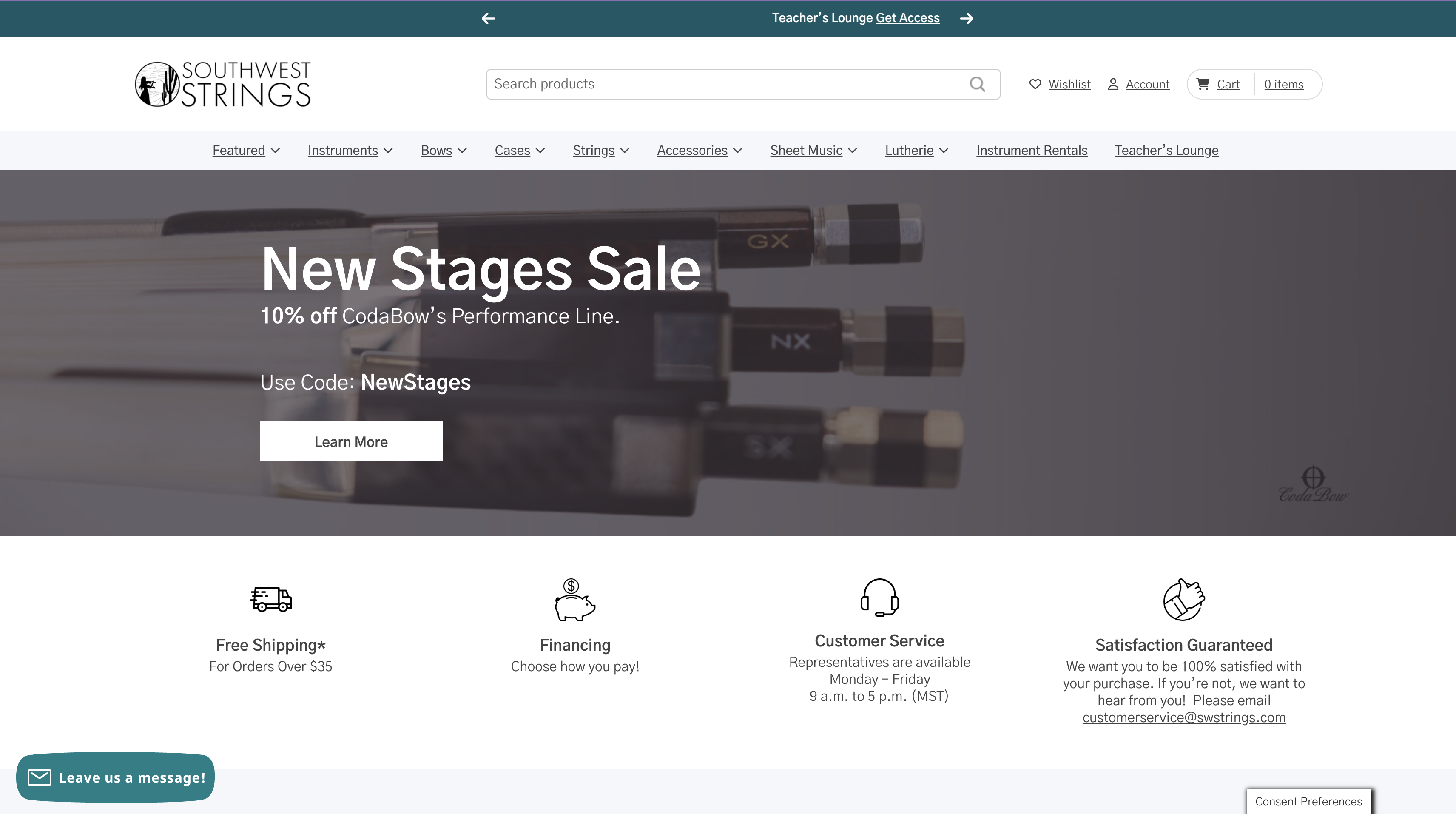Open the Cart link
This screenshot has height=814, width=1456.
tap(1228, 84)
